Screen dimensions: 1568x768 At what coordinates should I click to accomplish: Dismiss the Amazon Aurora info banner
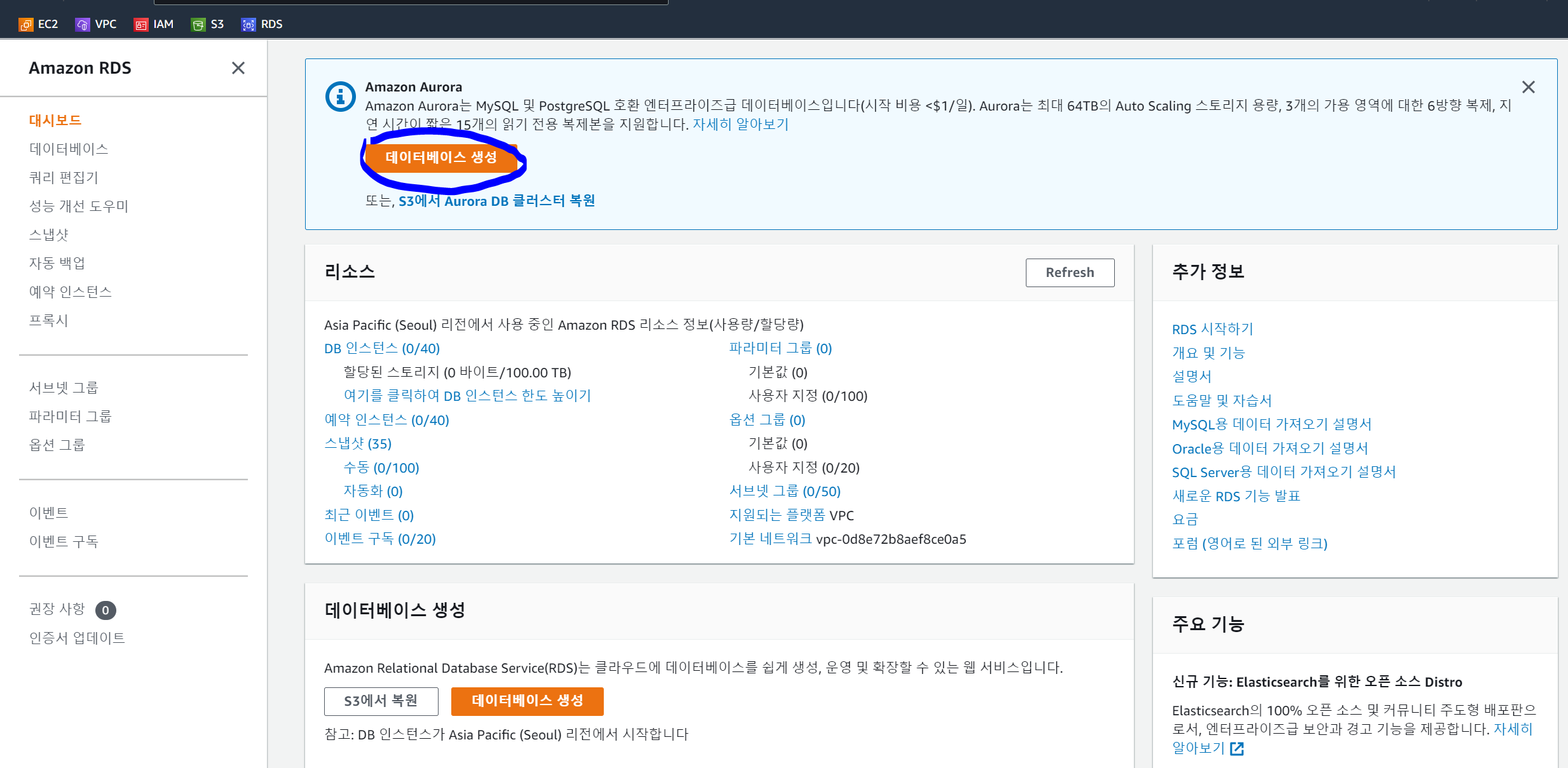[1528, 87]
